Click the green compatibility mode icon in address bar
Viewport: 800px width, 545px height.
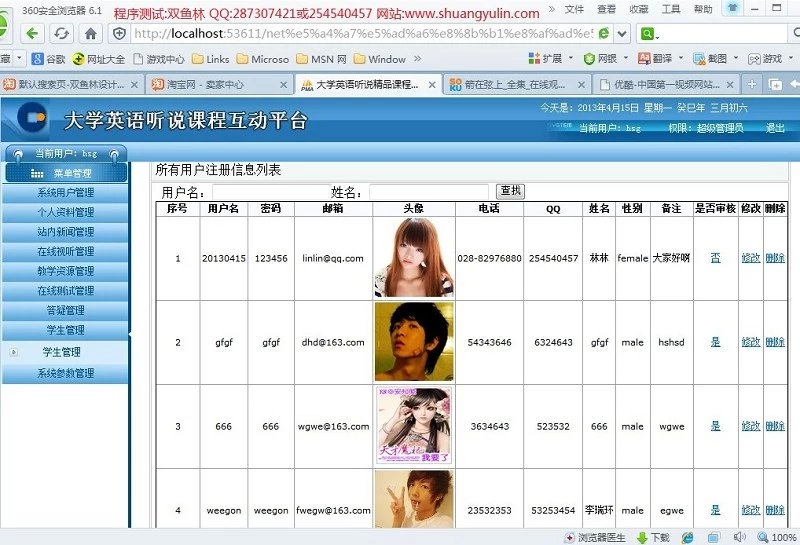(604, 34)
